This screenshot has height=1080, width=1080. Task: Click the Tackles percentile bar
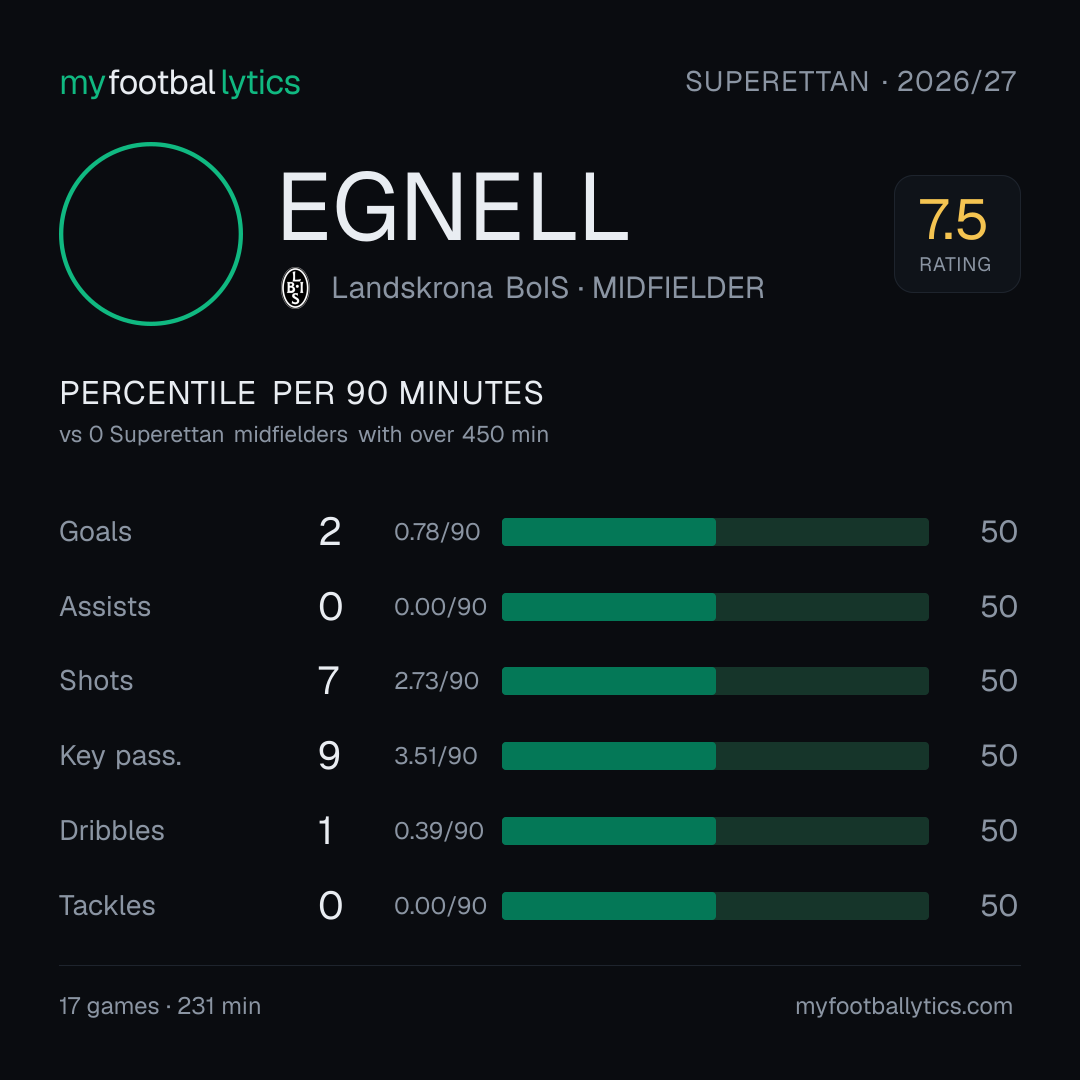pyautogui.click(x=715, y=906)
